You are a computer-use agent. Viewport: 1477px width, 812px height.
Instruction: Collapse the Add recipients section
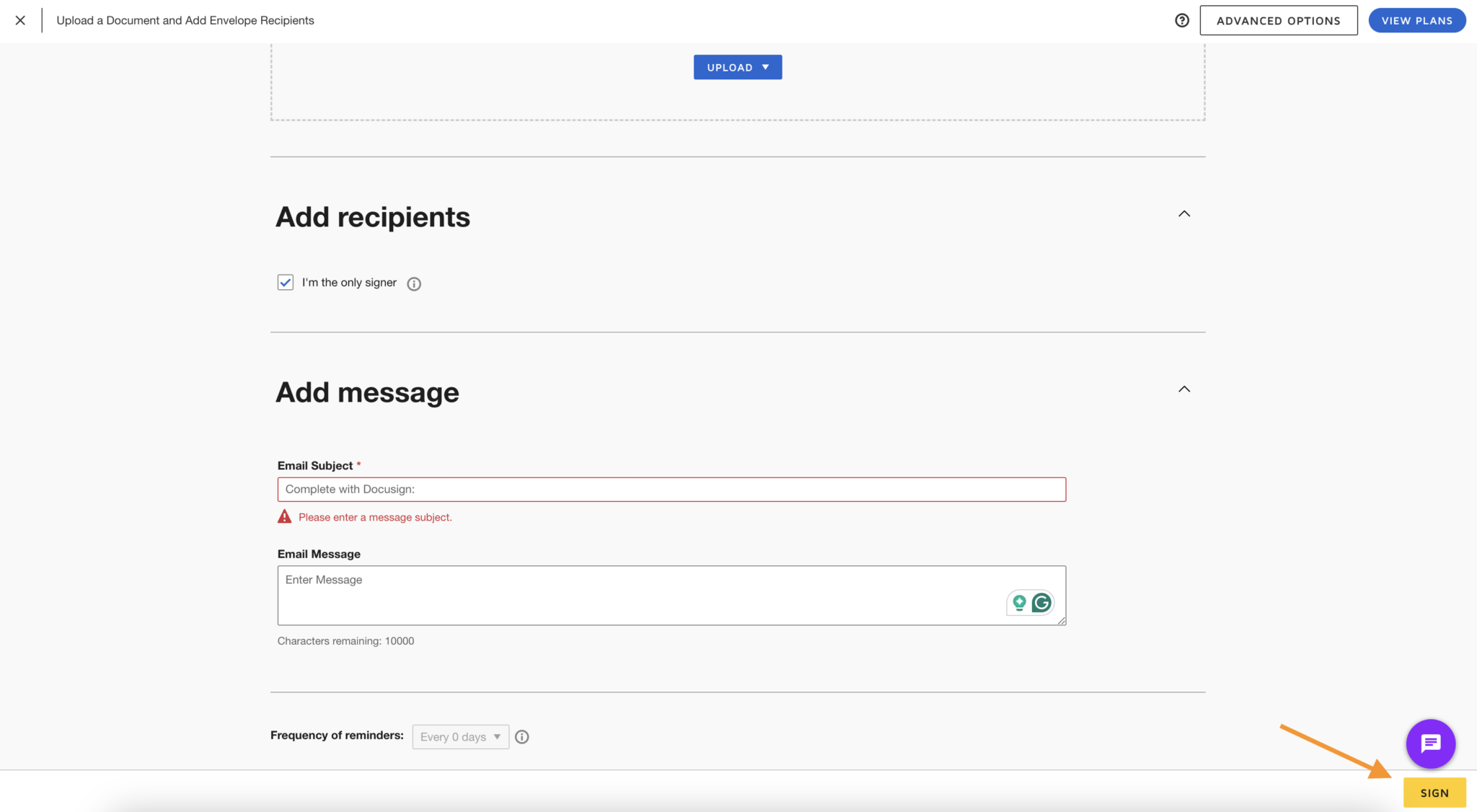point(1183,213)
